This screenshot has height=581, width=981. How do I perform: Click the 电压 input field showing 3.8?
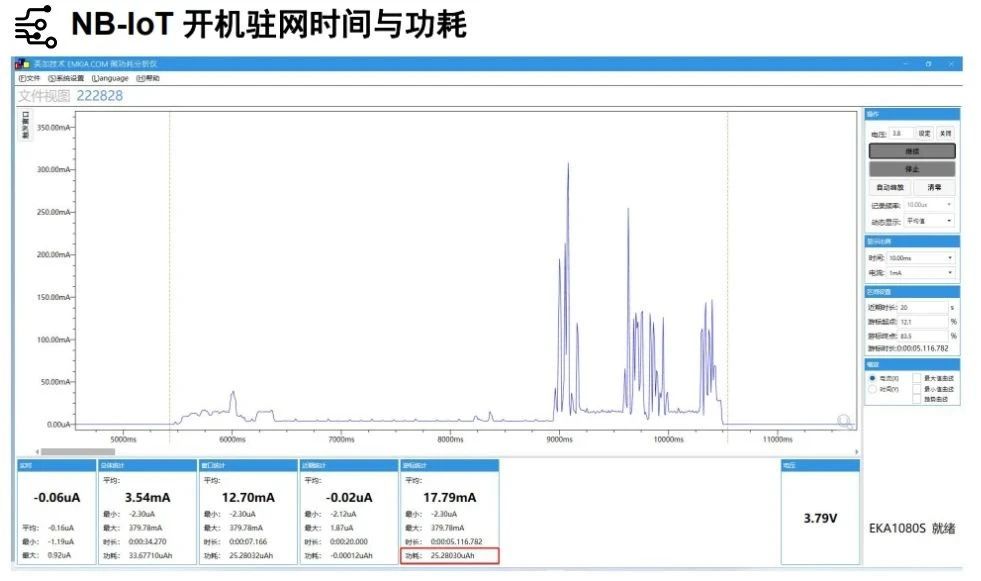pyautogui.click(x=901, y=133)
